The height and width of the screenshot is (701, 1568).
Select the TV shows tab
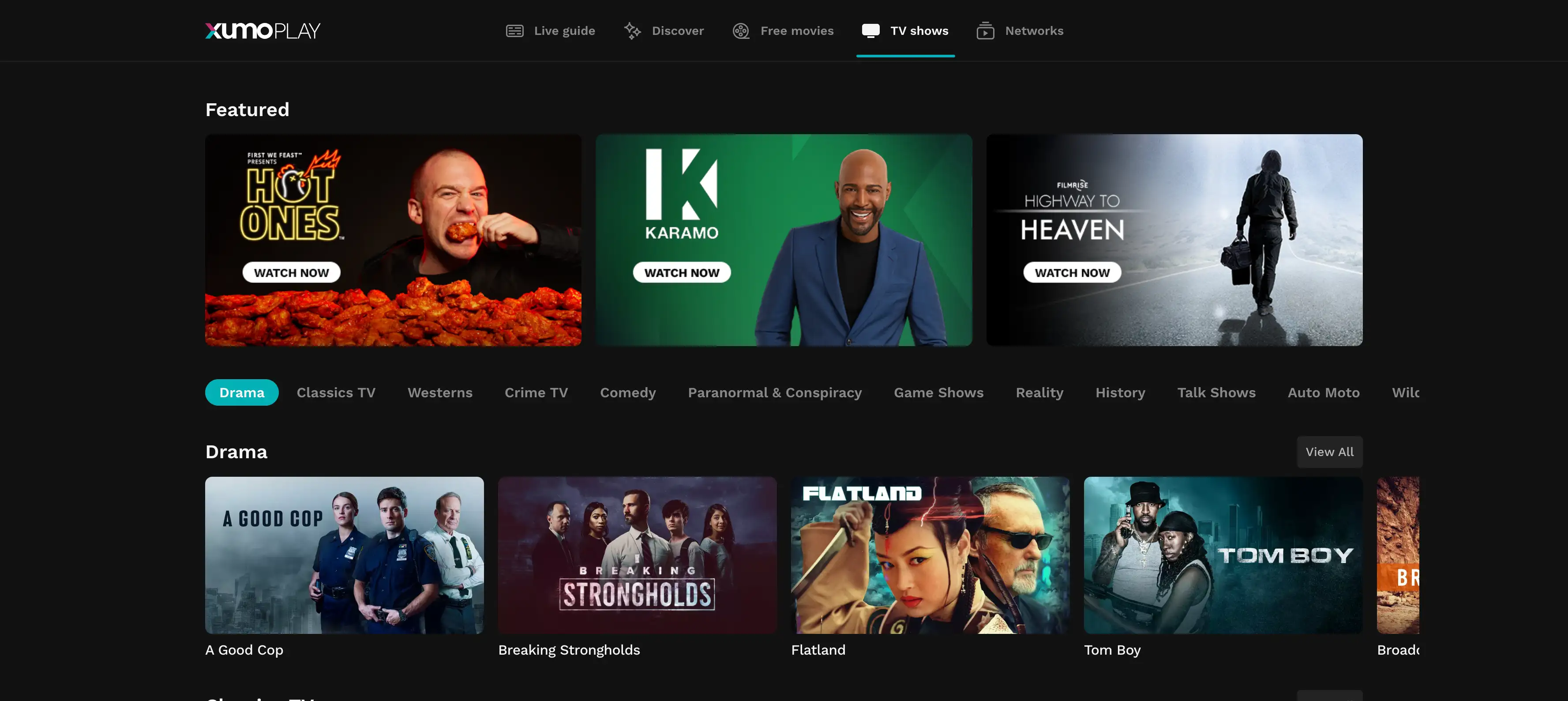click(x=905, y=30)
